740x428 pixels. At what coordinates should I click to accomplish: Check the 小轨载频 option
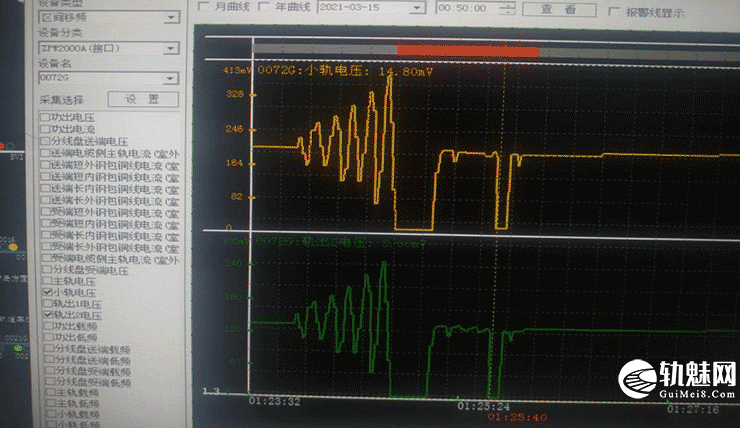coord(50,414)
